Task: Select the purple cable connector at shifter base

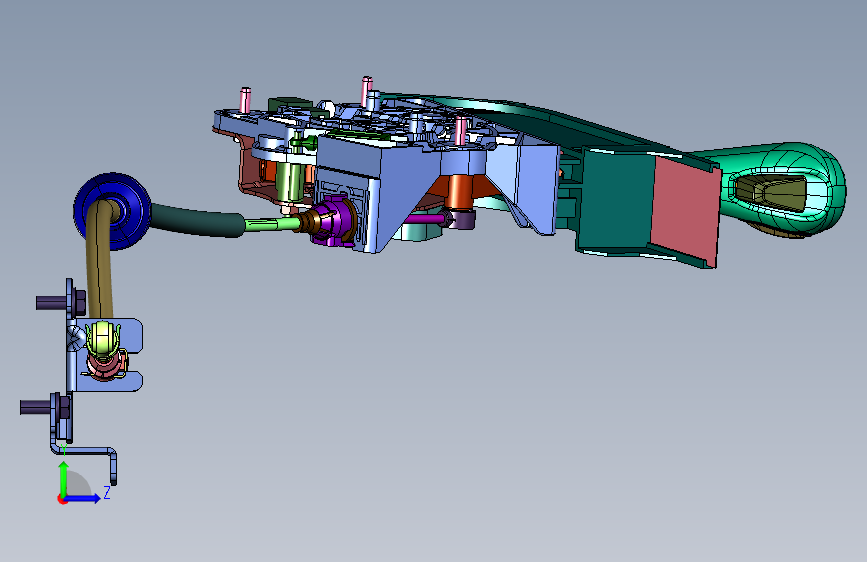Action: (333, 221)
